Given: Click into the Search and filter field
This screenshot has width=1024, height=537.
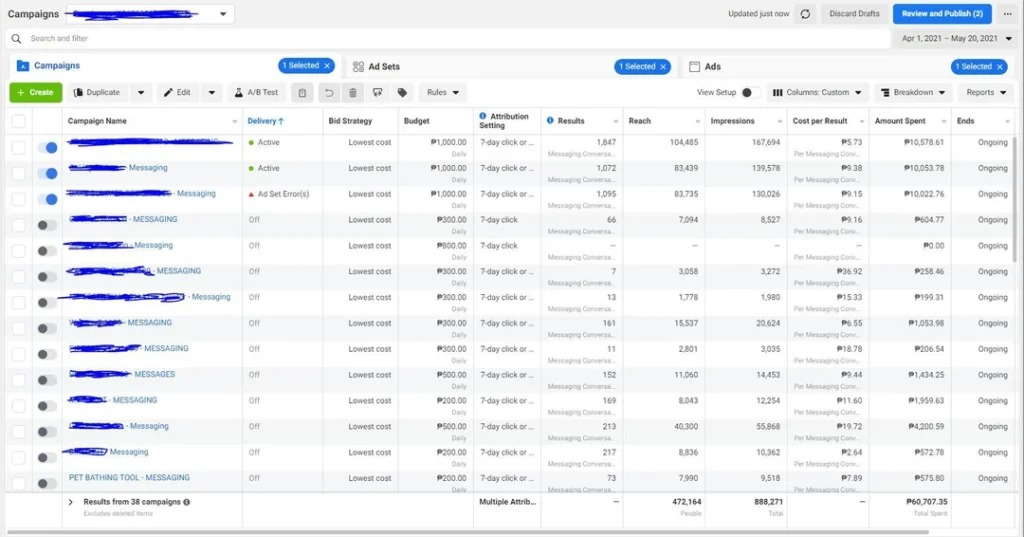Looking at the screenshot, I should pyautogui.click(x=447, y=39).
